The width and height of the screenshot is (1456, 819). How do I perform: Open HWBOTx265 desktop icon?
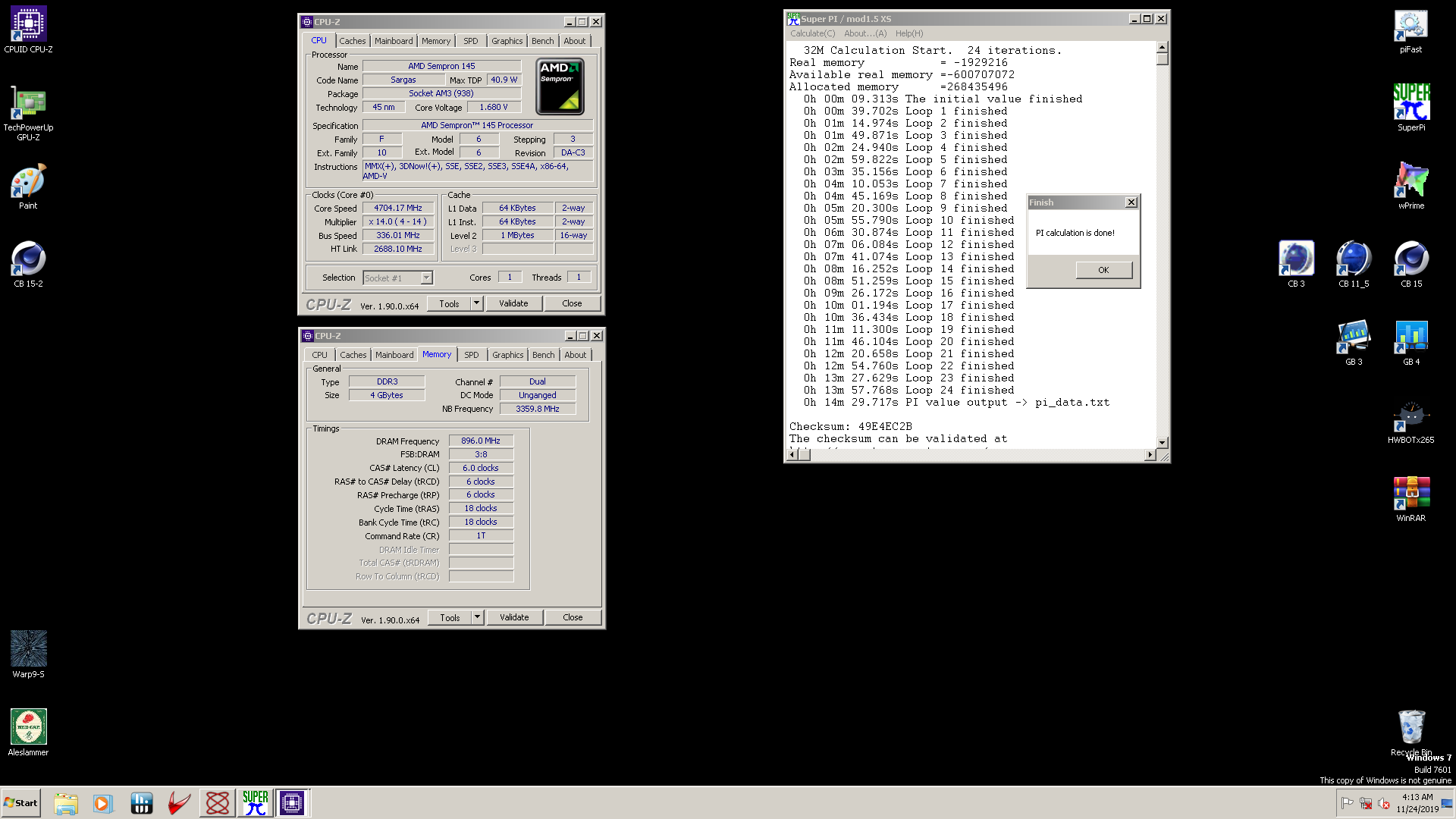1410,421
